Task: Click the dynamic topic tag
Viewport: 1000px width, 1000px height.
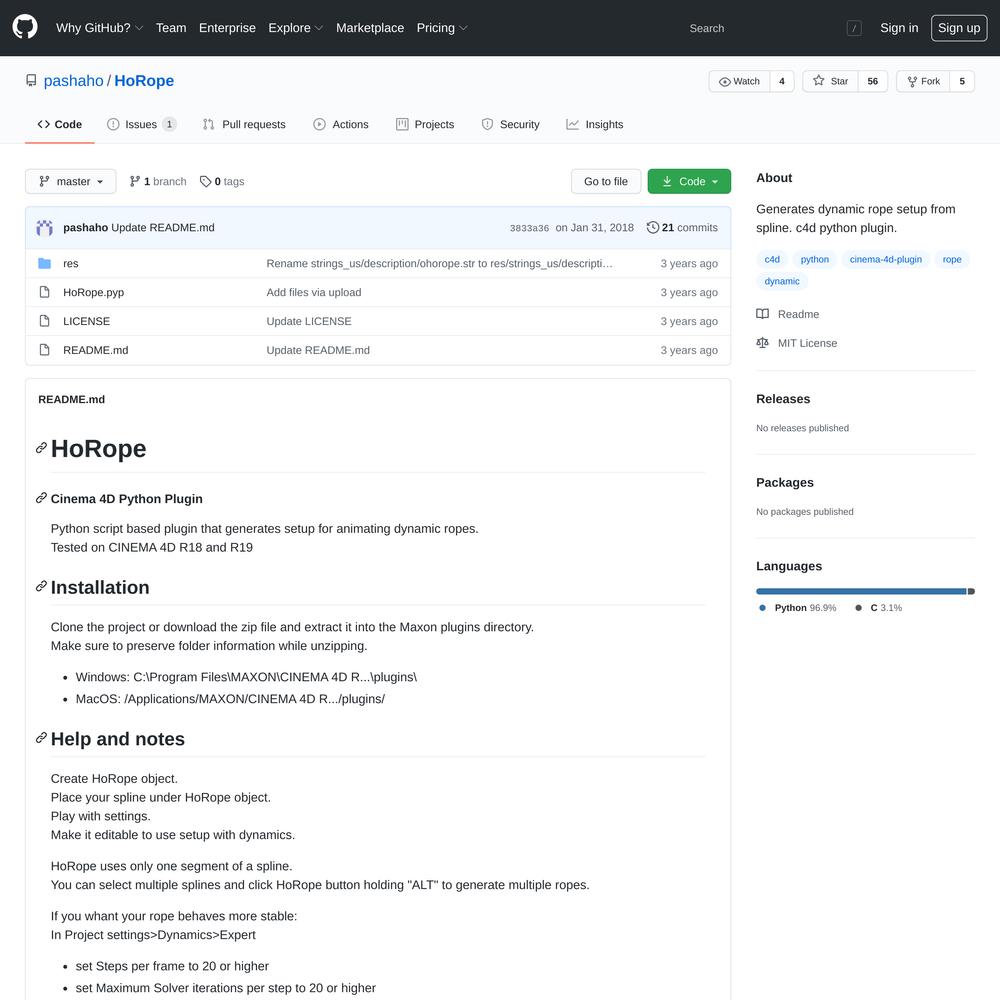Action: click(x=781, y=281)
